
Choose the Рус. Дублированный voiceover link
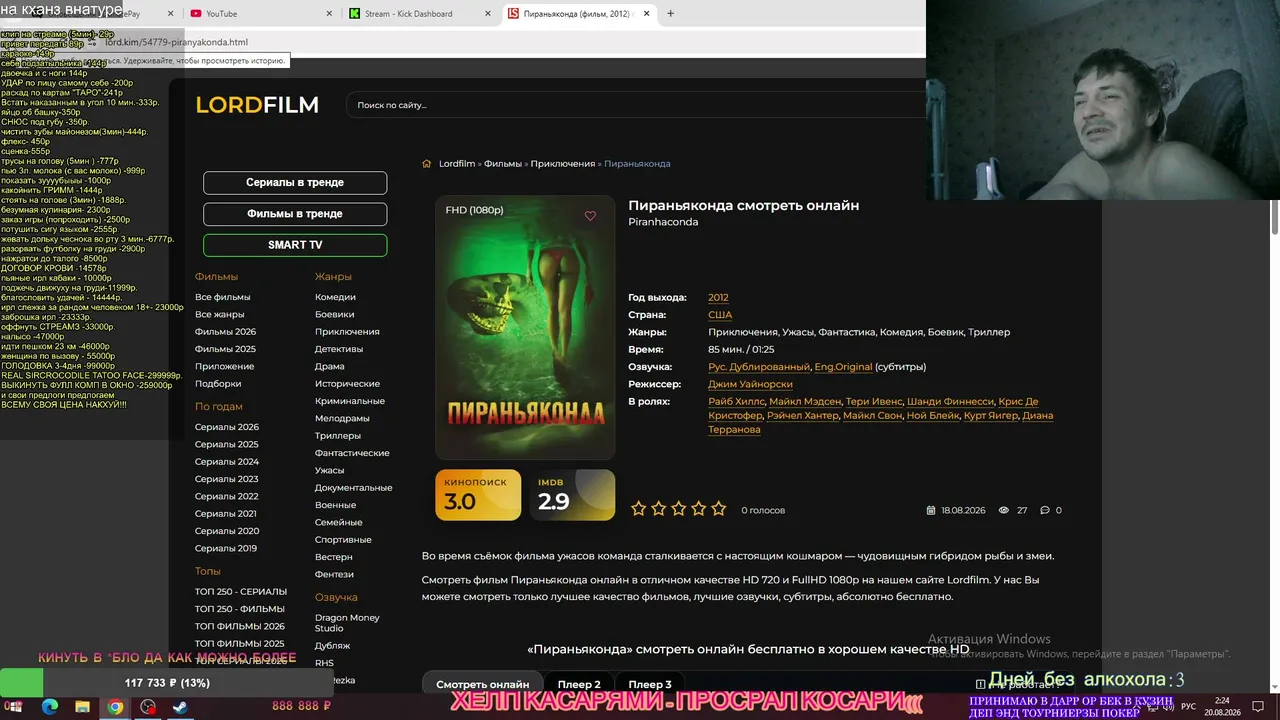pyautogui.click(x=759, y=367)
